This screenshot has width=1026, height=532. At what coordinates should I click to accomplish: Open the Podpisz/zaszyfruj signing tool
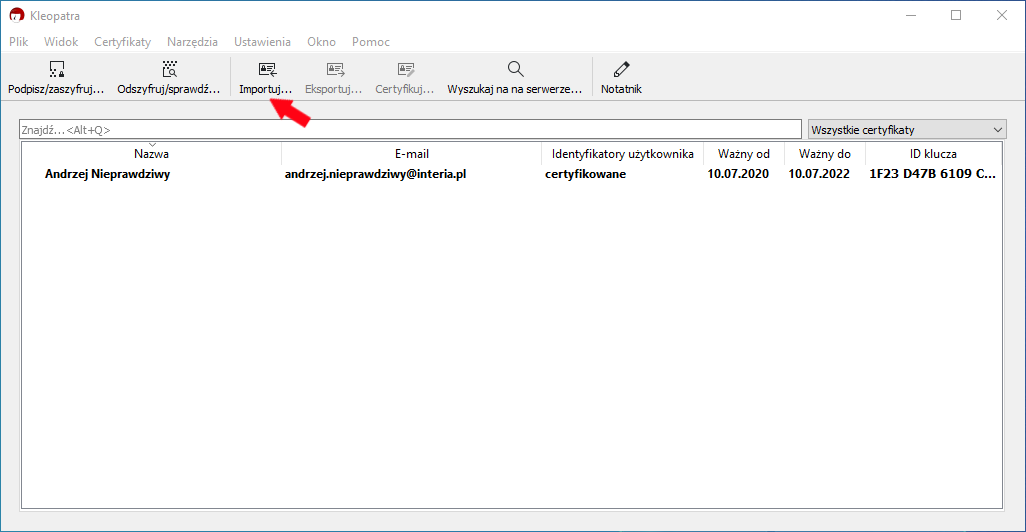pos(56,77)
